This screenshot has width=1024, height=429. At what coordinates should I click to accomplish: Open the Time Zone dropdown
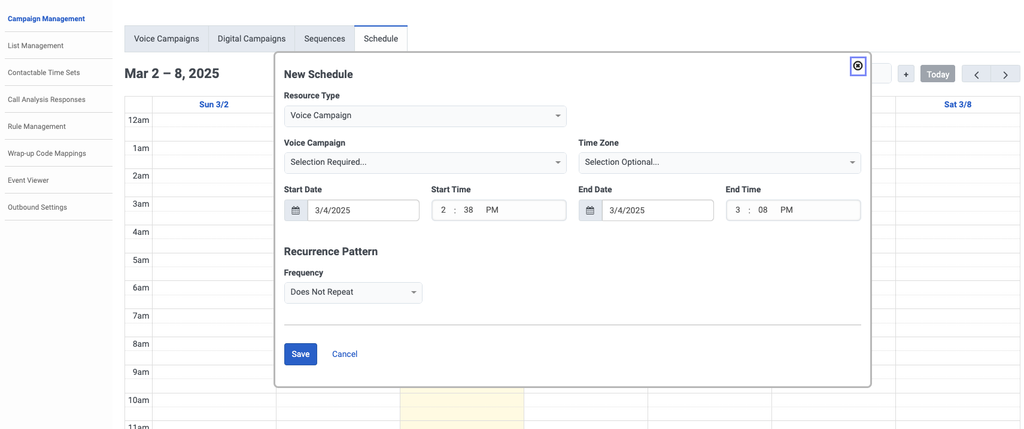click(x=719, y=162)
